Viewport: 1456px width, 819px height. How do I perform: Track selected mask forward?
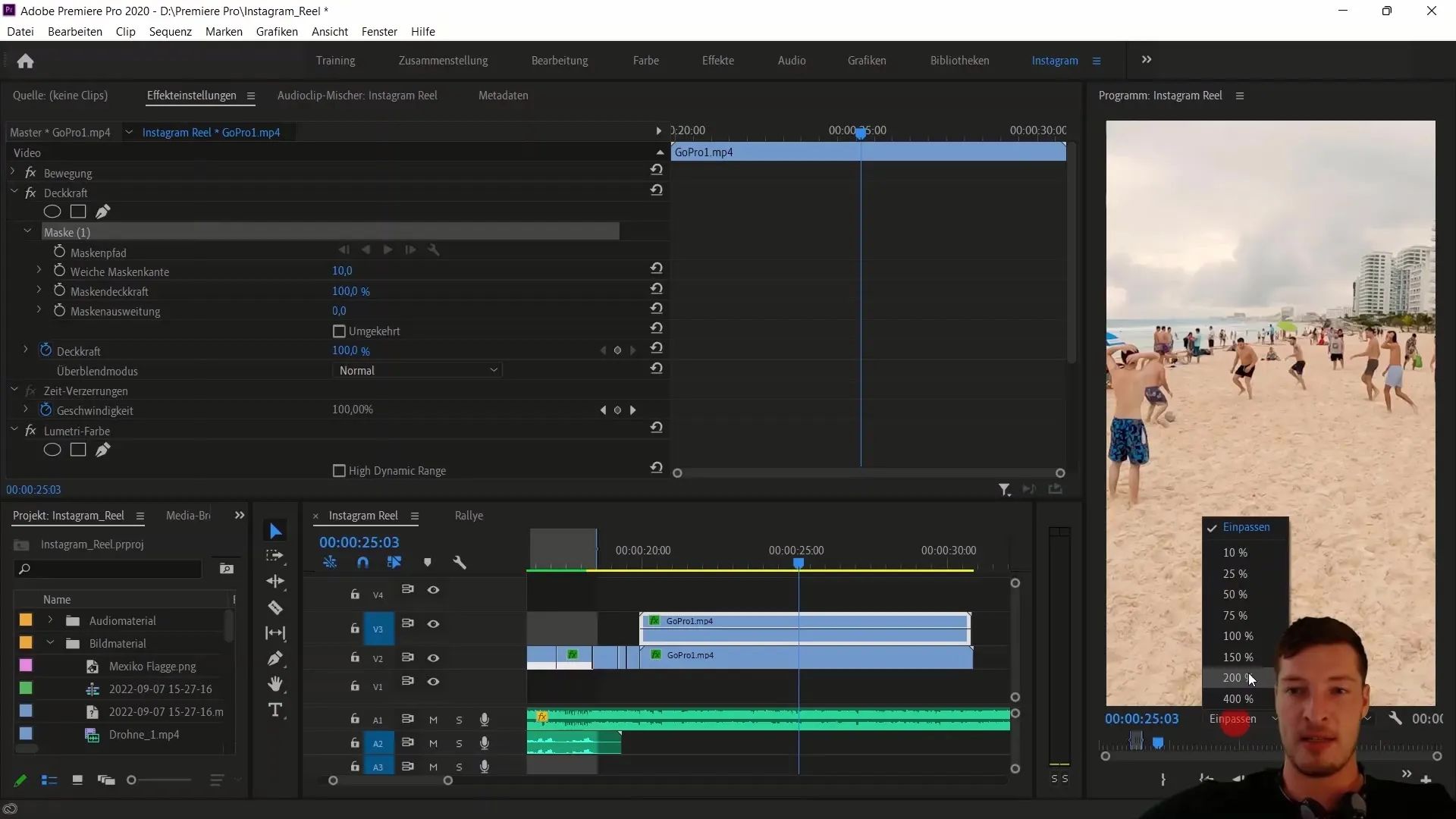click(x=388, y=249)
